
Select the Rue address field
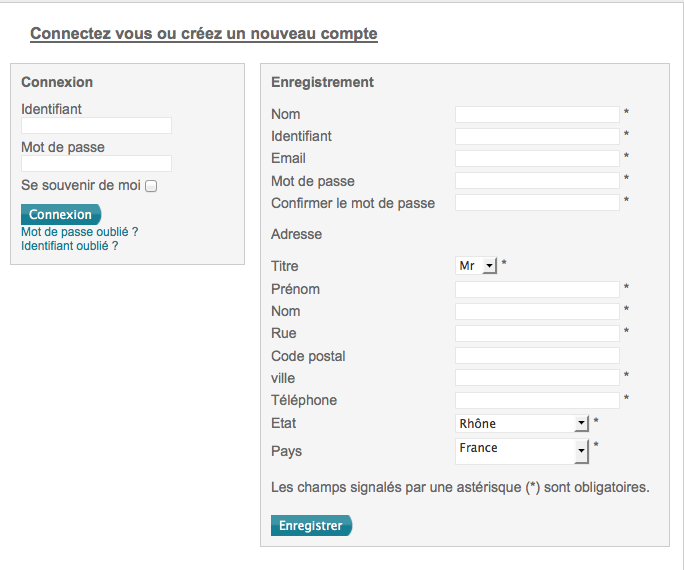[537, 333]
